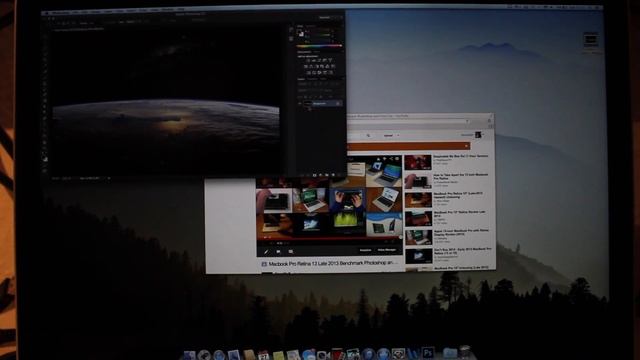
Task: Click the foreground color swatch in Color panel
Action: [300, 33]
